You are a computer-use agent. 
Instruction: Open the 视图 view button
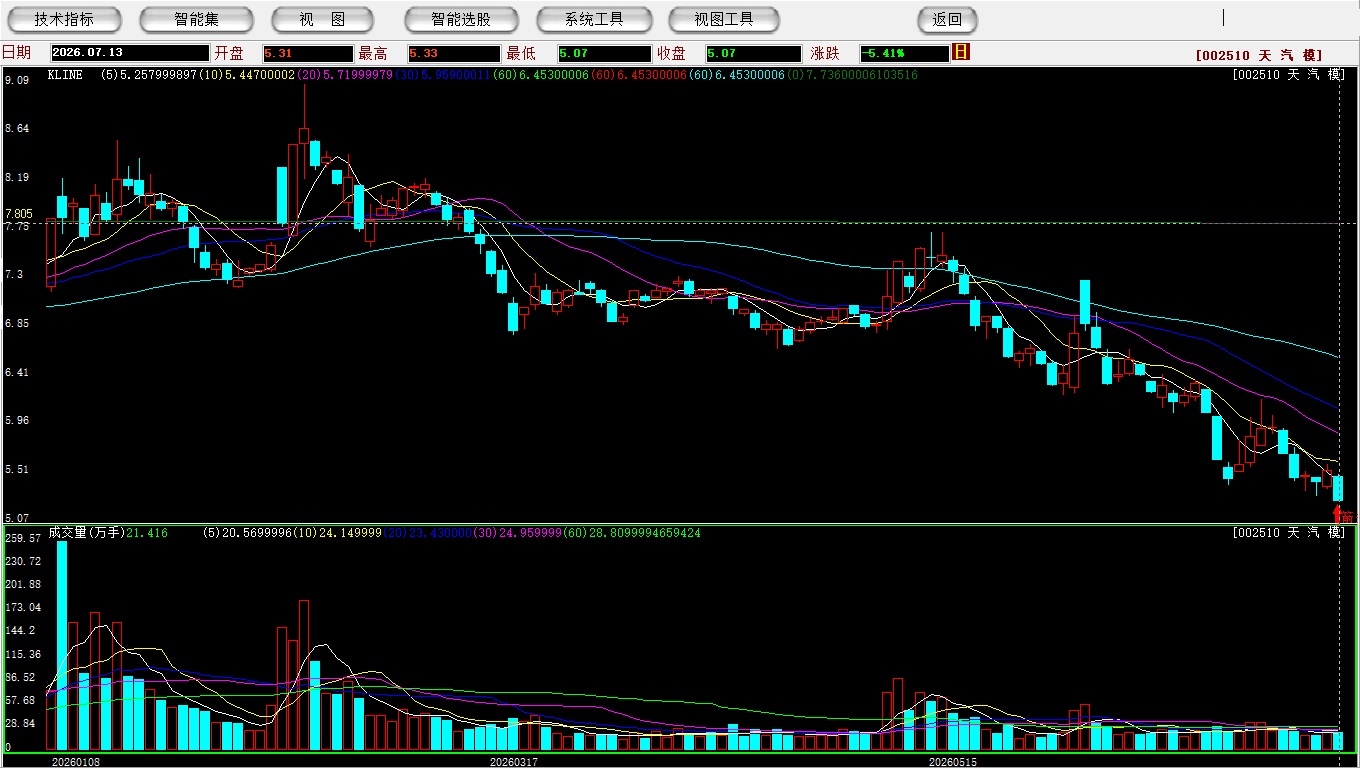click(322, 20)
